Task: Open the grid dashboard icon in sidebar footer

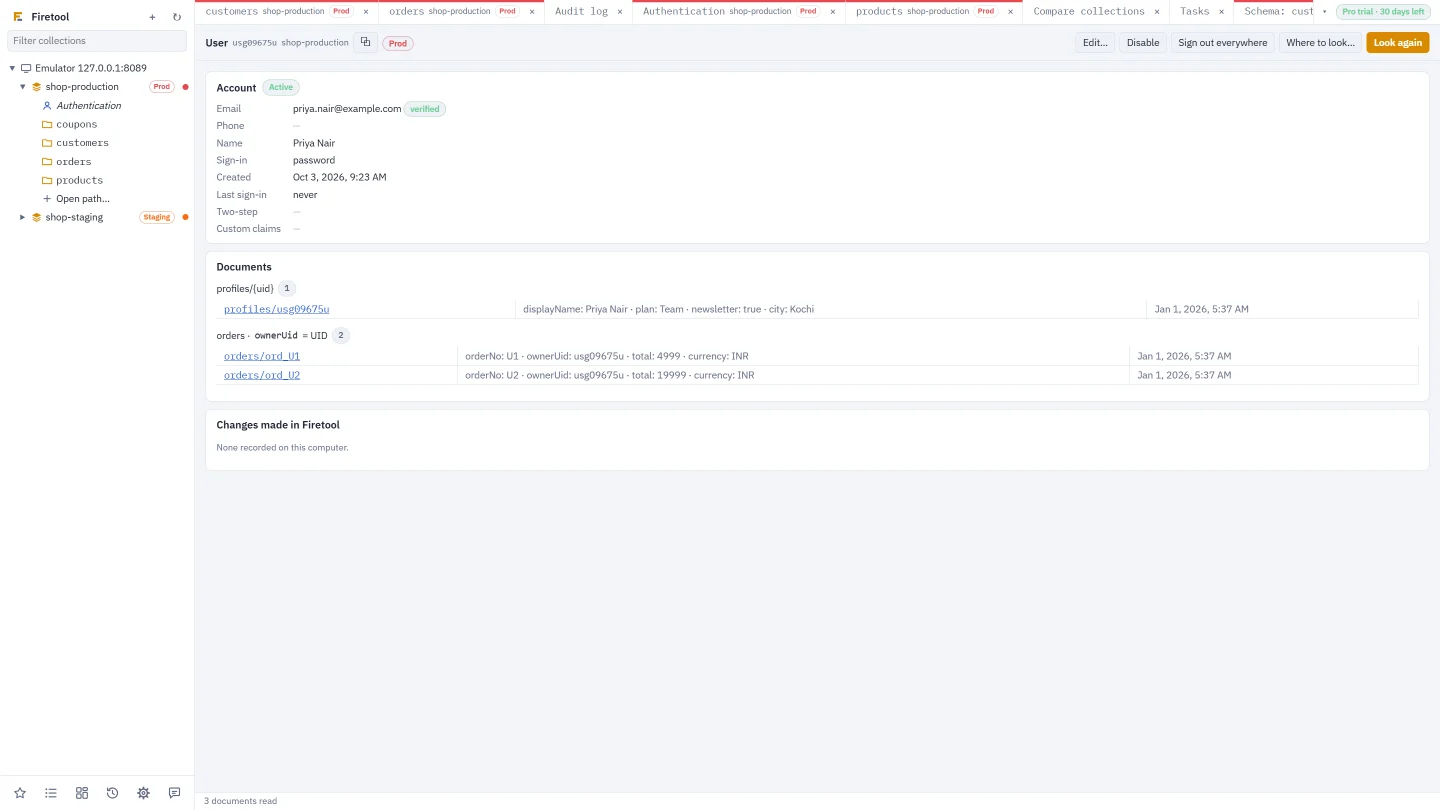Action: click(82, 793)
